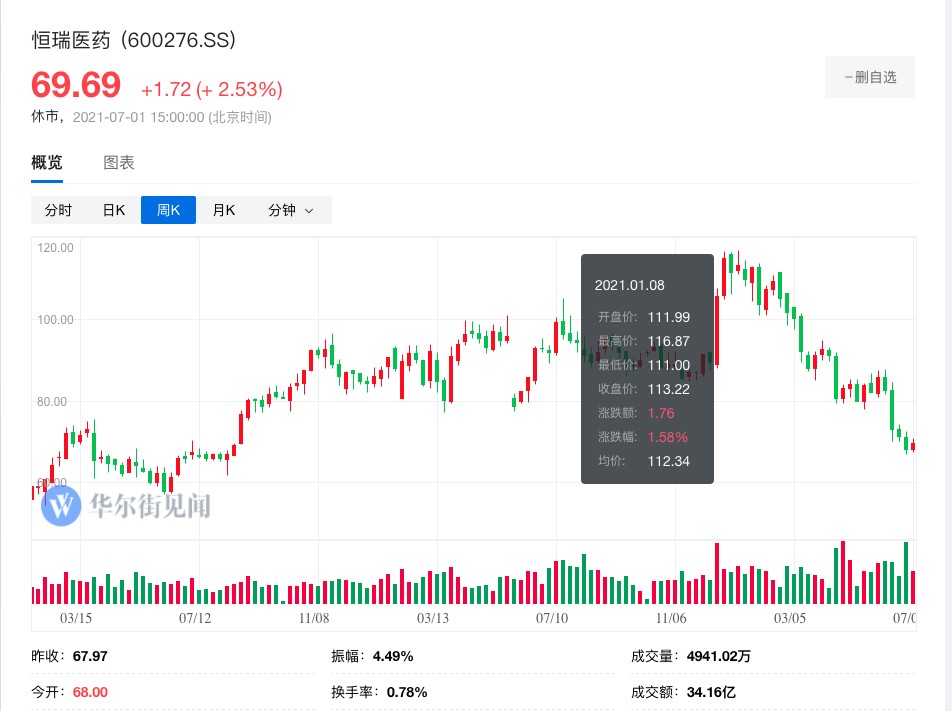This screenshot has width=952, height=711.
Task: Switch to the 概览 tab
Action: tap(47, 163)
